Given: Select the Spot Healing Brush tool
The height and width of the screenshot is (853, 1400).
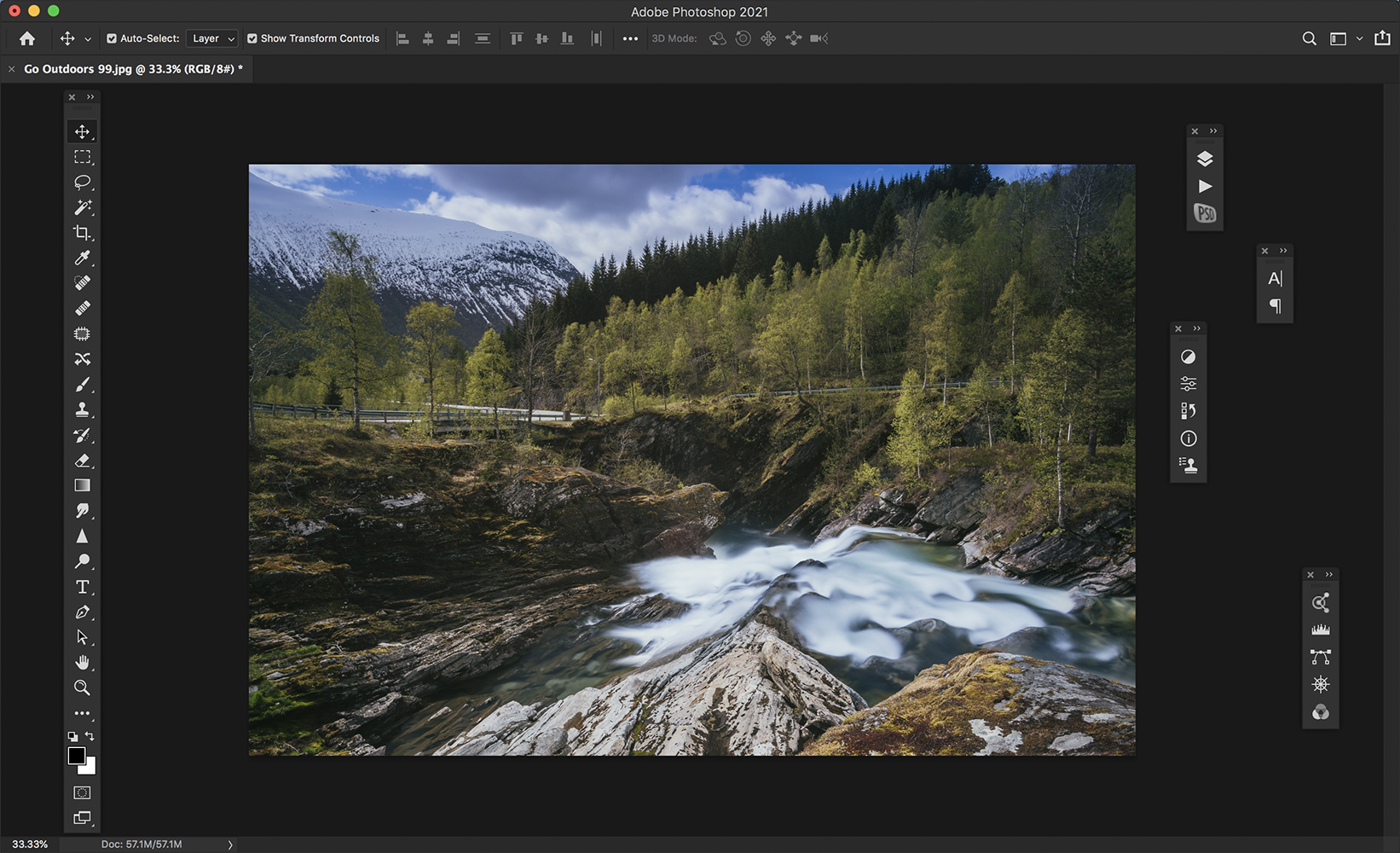Looking at the screenshot, I should 82,283.
